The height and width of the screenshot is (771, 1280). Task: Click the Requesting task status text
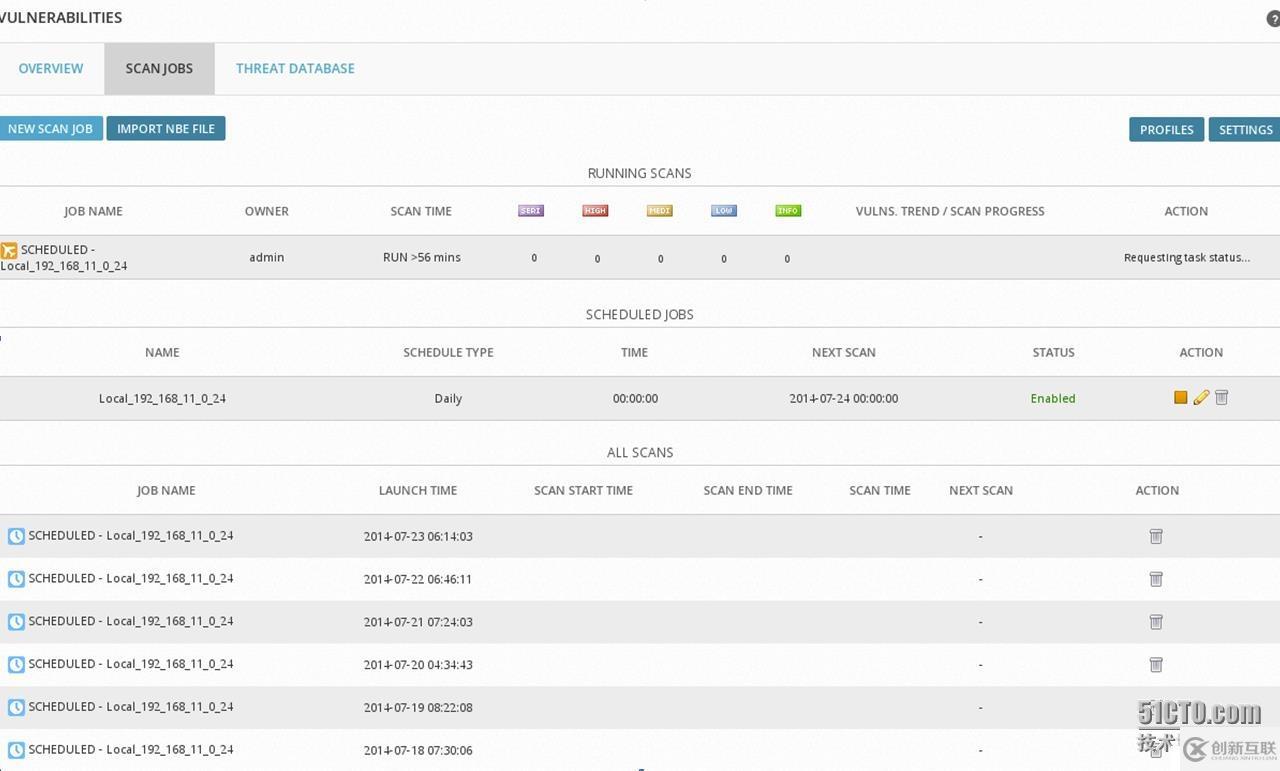[1187, 257]
